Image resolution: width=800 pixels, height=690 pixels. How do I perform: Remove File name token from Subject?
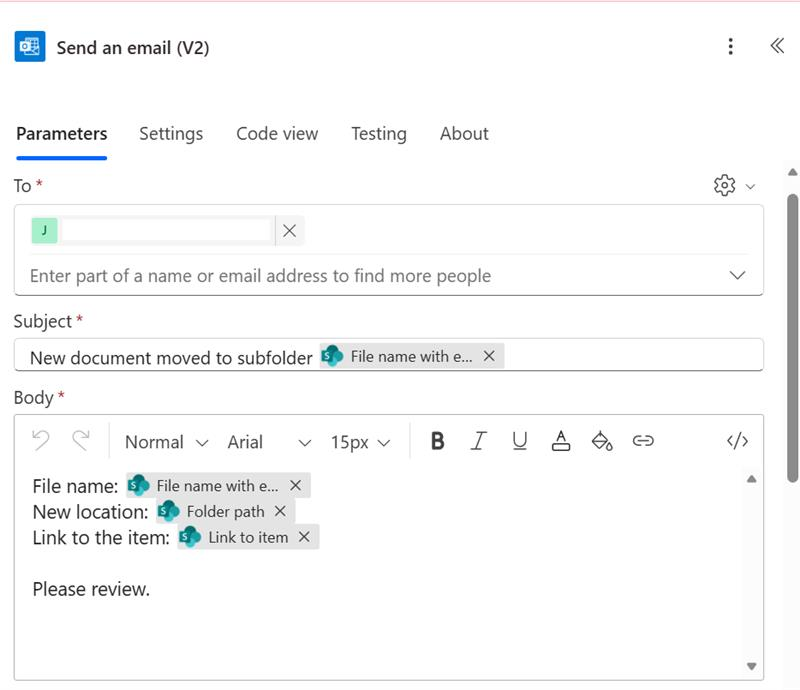point(489,356)
